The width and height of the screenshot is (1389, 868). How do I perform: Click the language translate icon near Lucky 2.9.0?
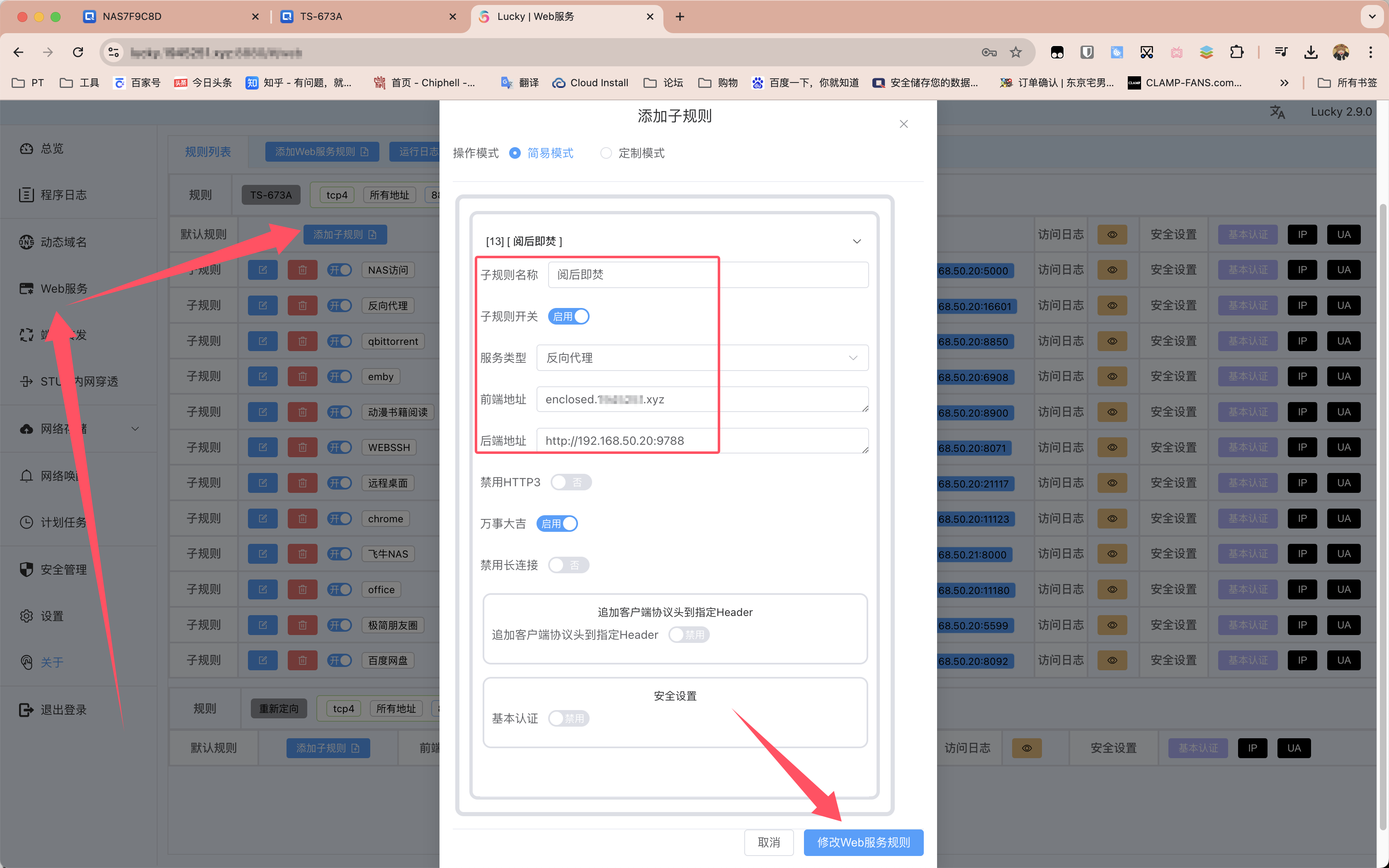(x=1277, y=112)
